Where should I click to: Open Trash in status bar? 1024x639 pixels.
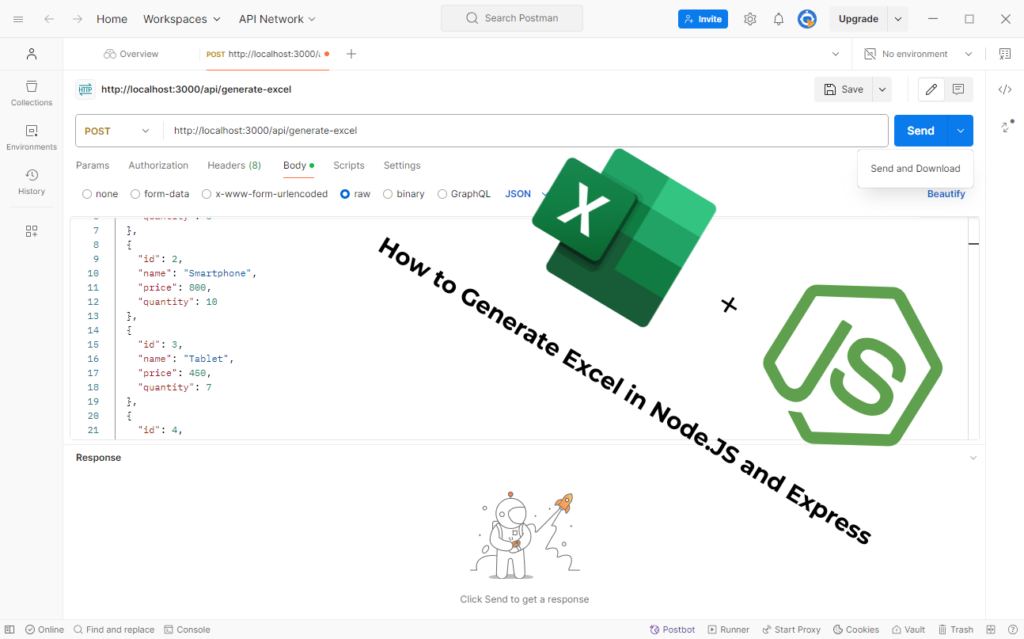tap(956, 629)
